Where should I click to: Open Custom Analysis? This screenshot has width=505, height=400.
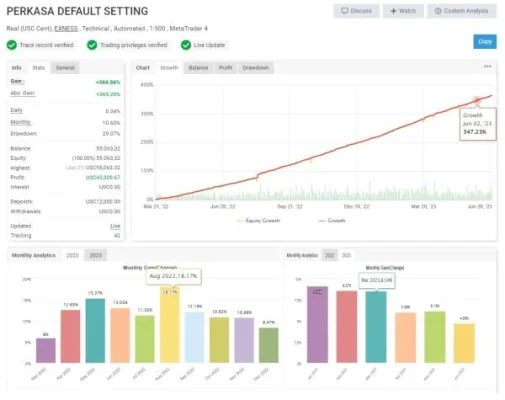pyautogui.click(x=462, y=11)
